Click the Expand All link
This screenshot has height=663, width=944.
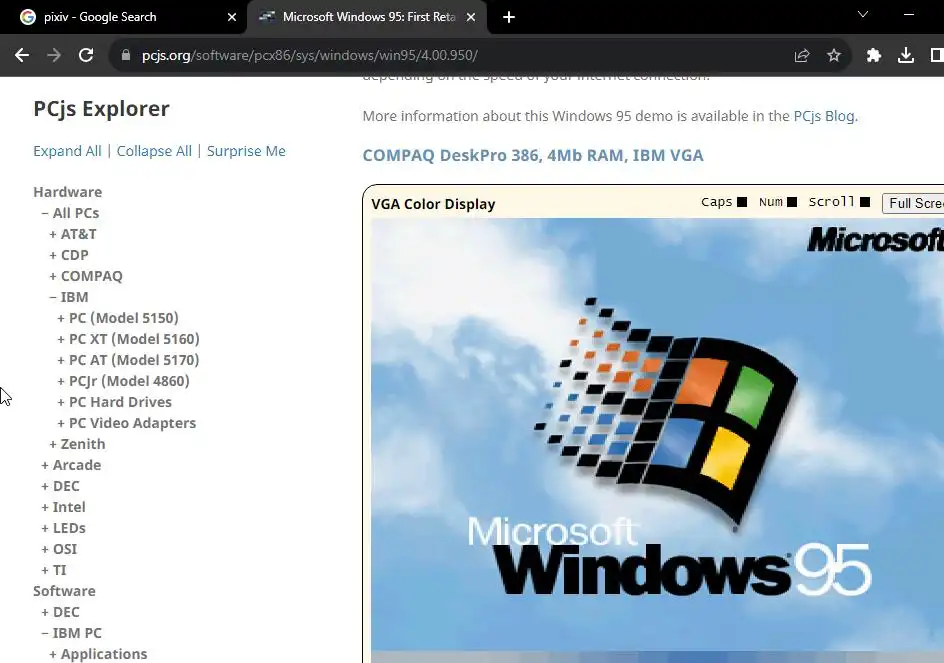pyautogui.click(x=67, y=151)
